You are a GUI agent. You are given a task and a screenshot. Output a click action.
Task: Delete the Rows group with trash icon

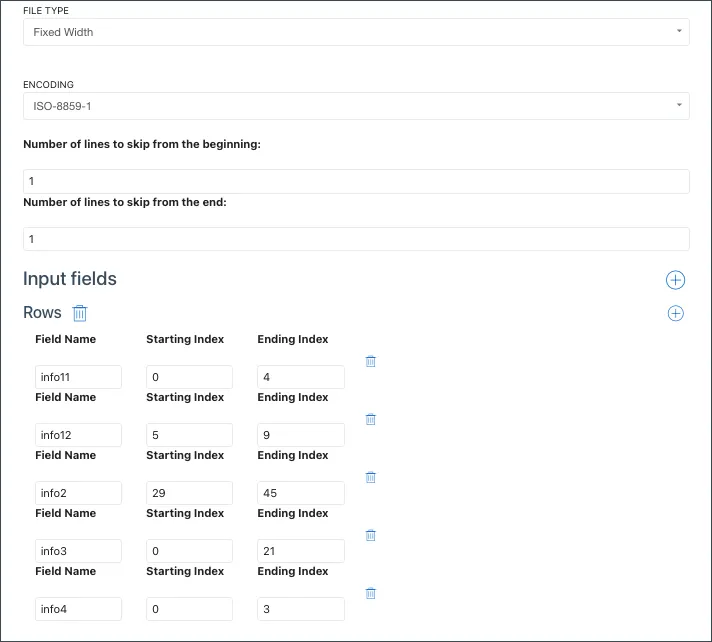click(80, 313)
